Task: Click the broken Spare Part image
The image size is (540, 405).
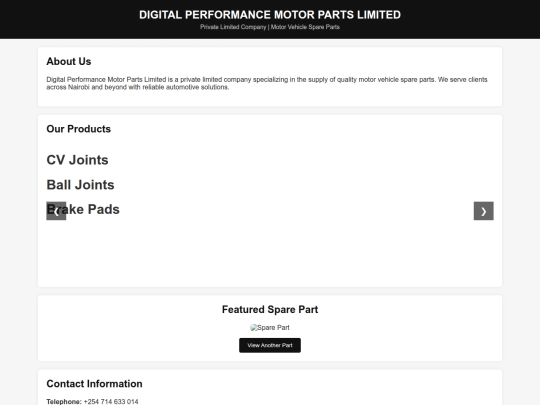Action: (x=270, y=328)
